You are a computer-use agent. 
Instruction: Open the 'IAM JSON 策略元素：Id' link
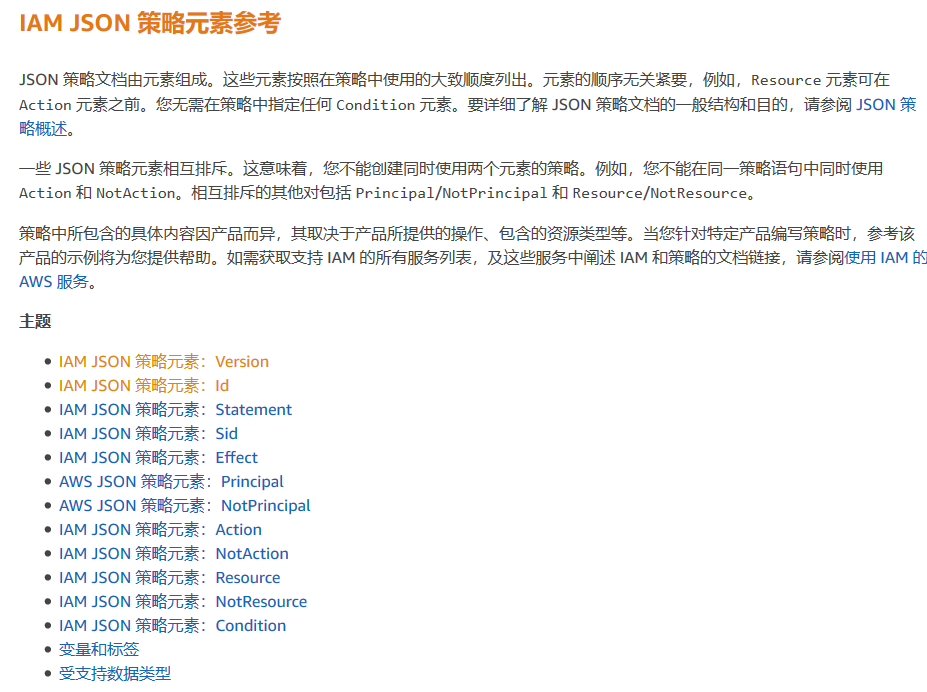(144, 386)
